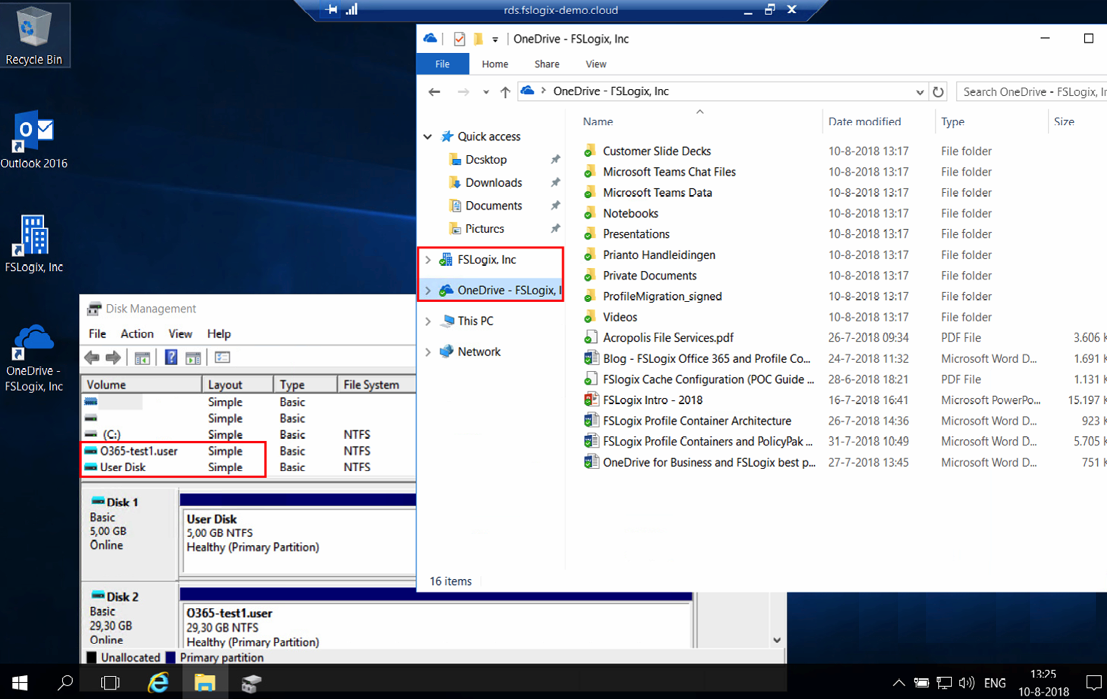Click properties checkmark icon in Explorer title bar

point(459,39)
